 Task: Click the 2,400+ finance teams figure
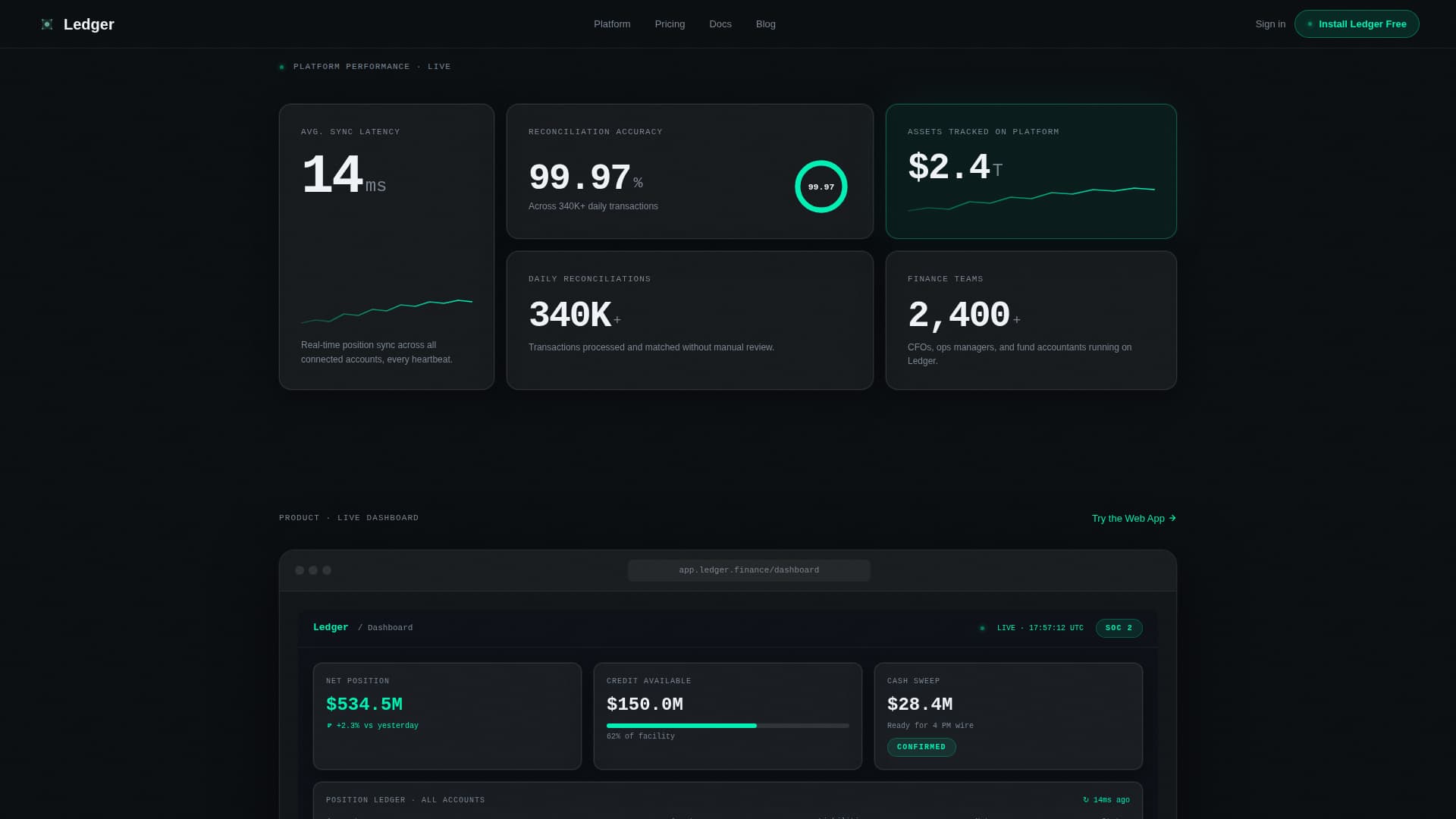coord(964,315)
